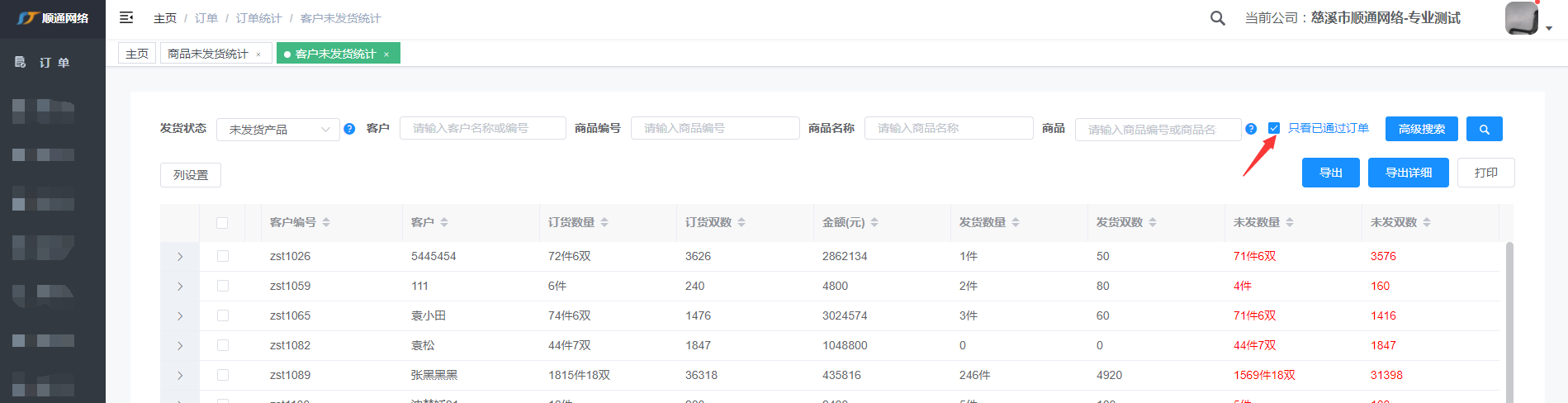The image size is (1568, 403).
Task: Open the 发货状态 dropdown
Action: pos(277,130)
